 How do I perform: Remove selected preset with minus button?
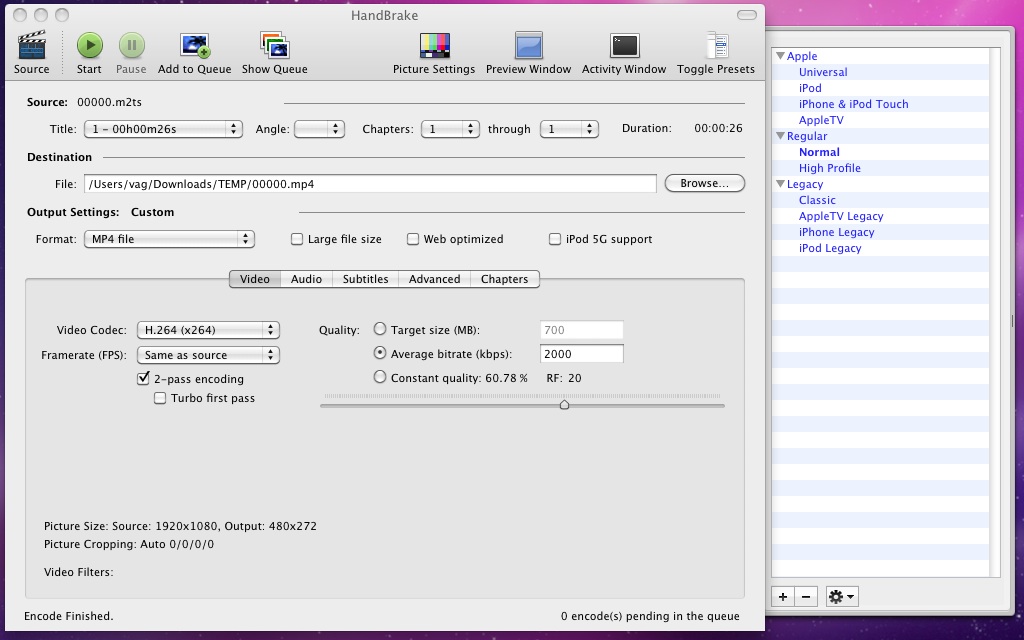click(806, 596)
